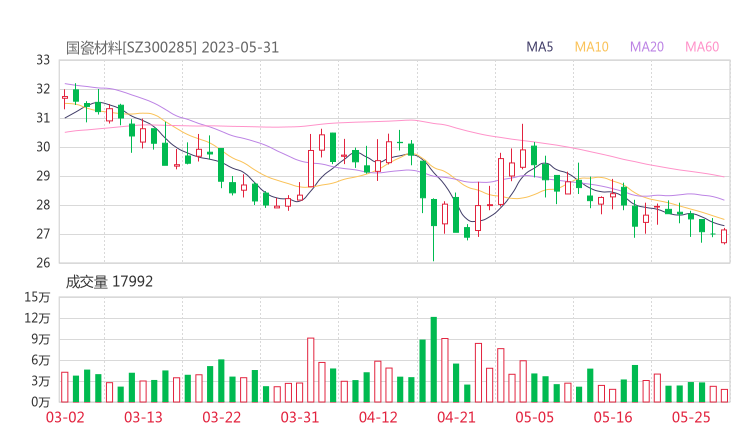The width and height of the screenshot is (740, 440).
Task: Click the 04-21 date axis label
Action: (x=456, y=417)
